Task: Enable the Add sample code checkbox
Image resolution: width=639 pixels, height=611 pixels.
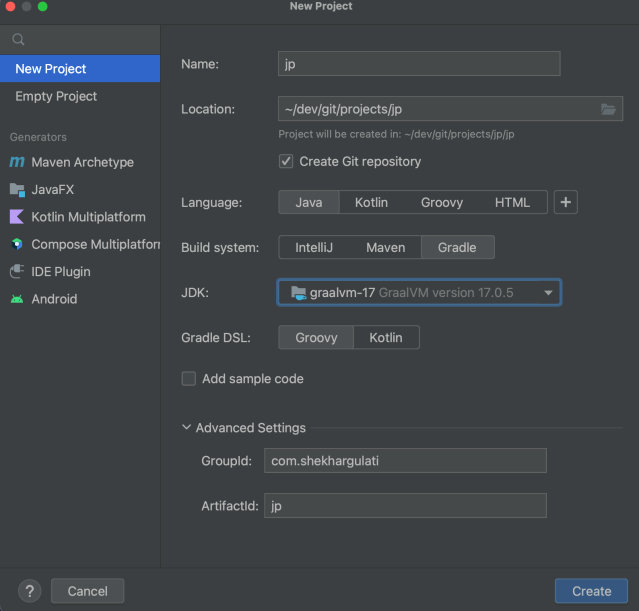Action: (x=188, y=379)
